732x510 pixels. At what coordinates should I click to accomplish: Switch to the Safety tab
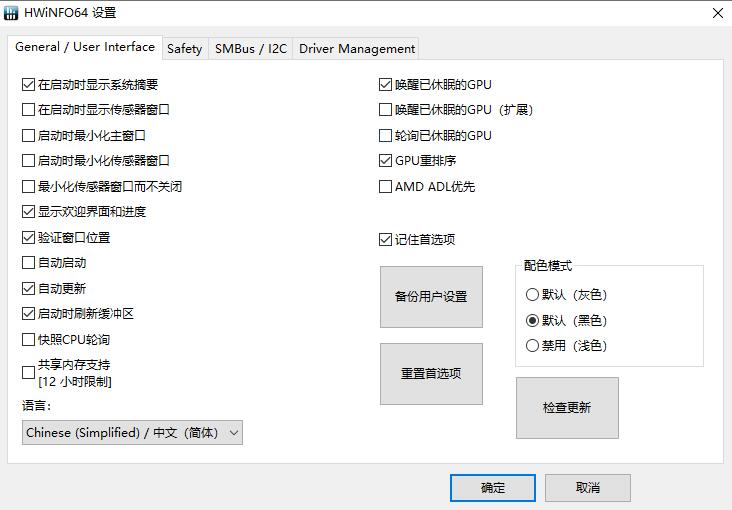184,48
